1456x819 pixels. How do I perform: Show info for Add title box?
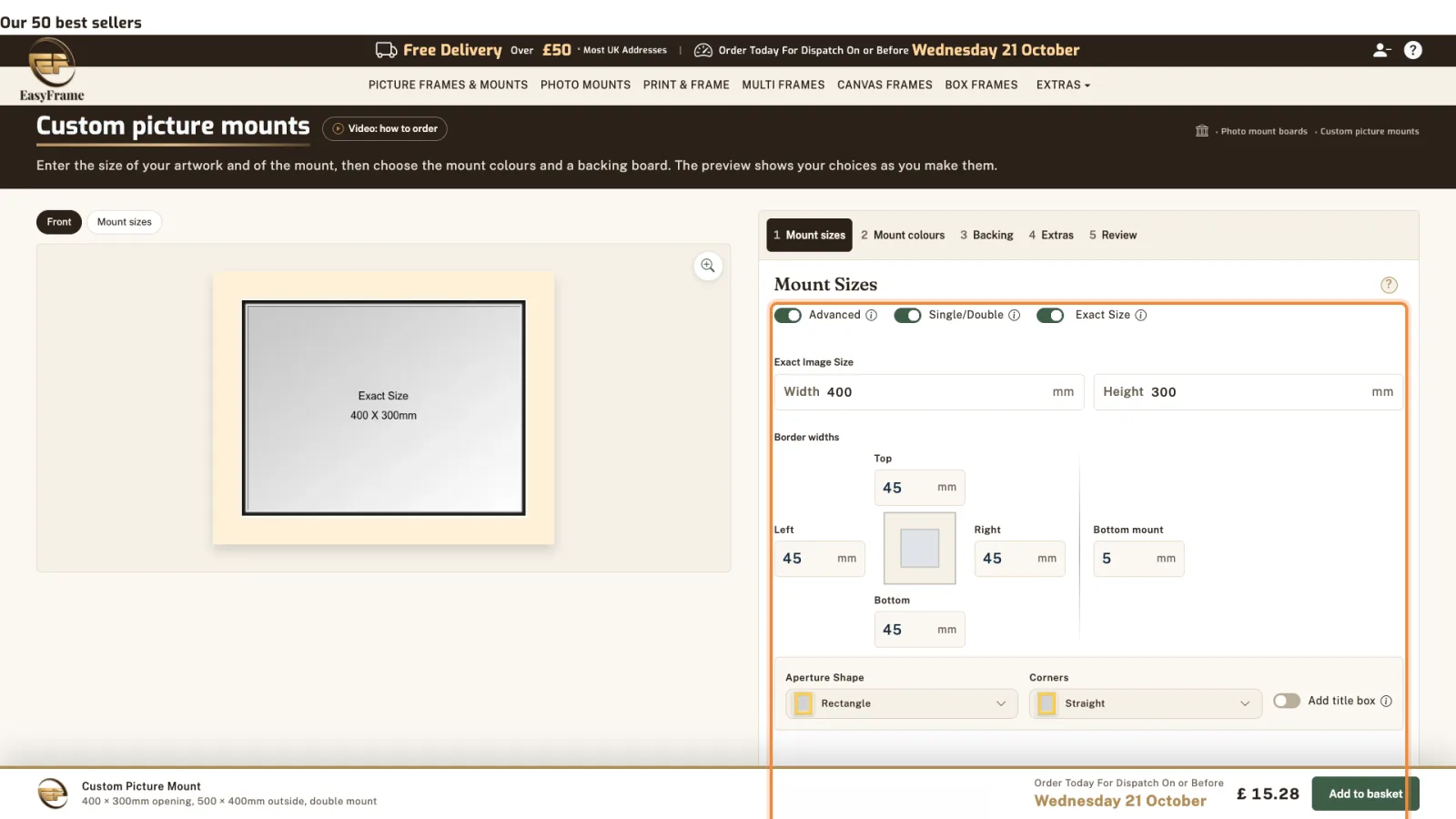click(1386, 701)
